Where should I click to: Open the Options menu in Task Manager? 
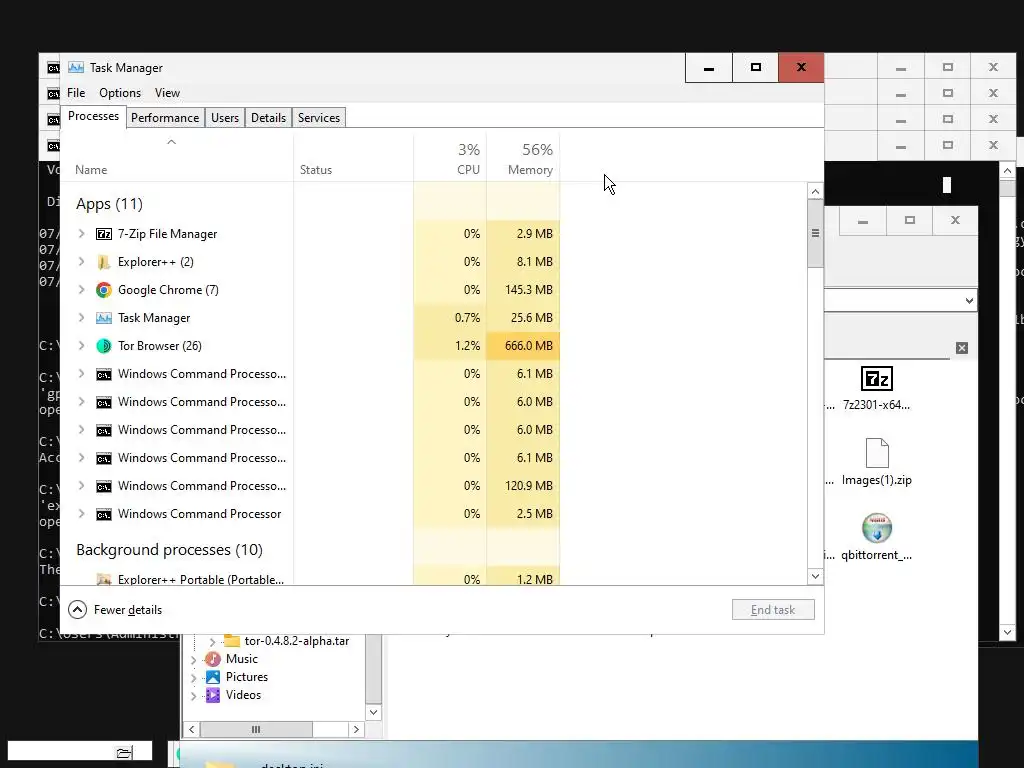pyautogui.click(x=120, y=93)
